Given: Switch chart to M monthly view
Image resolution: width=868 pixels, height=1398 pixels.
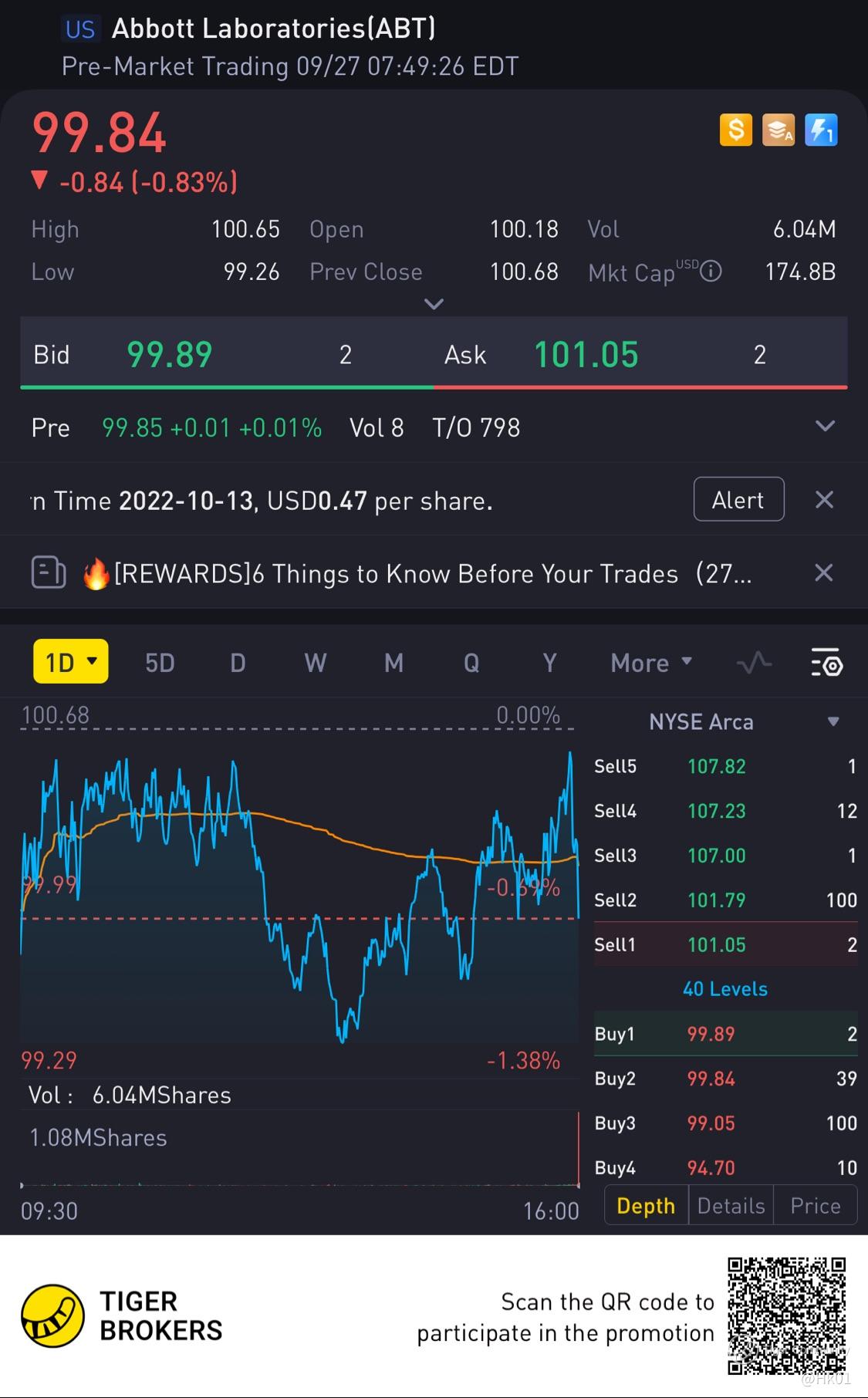Looking at the screenshot, I should coord(393,663).
